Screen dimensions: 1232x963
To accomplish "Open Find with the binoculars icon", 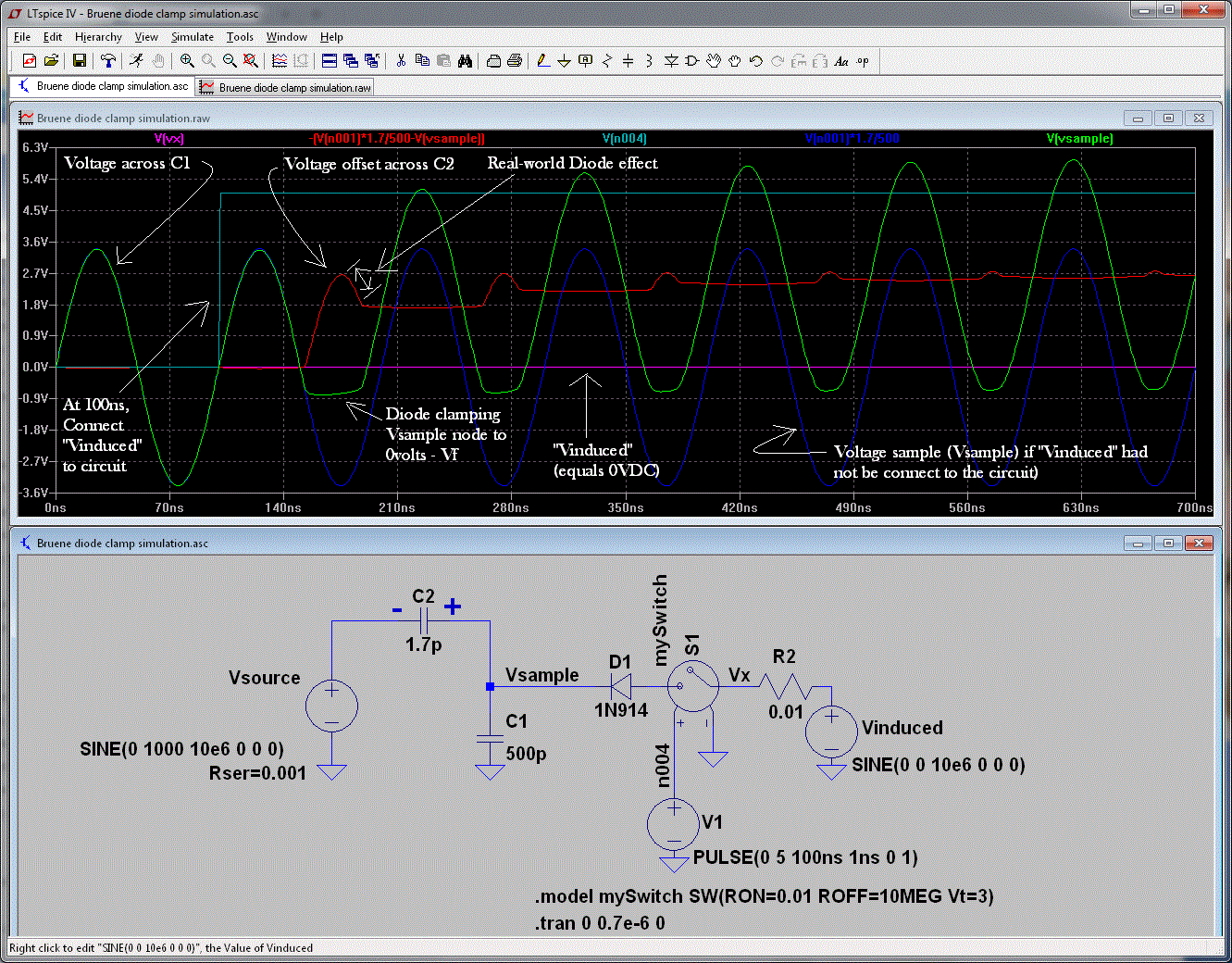I will pyautogui.click(x=465, y=61).
